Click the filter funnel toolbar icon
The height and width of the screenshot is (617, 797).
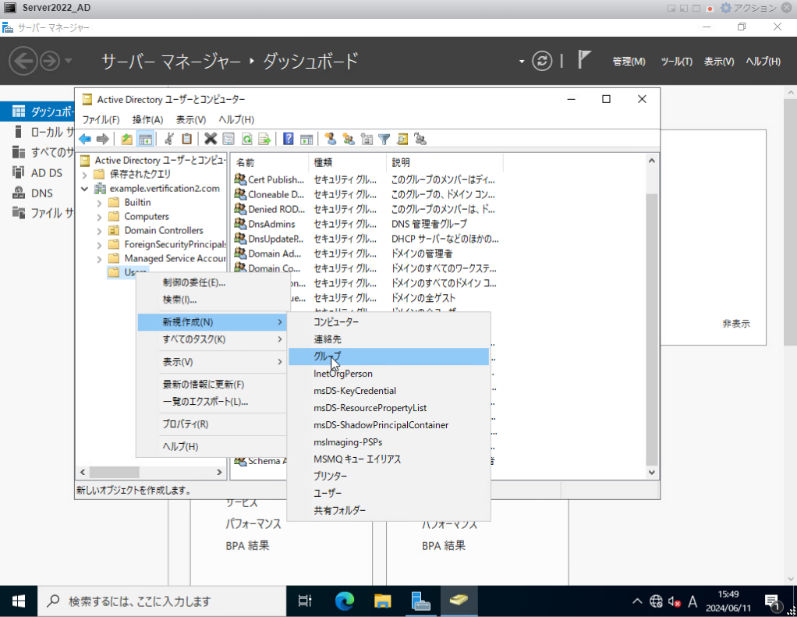pos(384,139)
